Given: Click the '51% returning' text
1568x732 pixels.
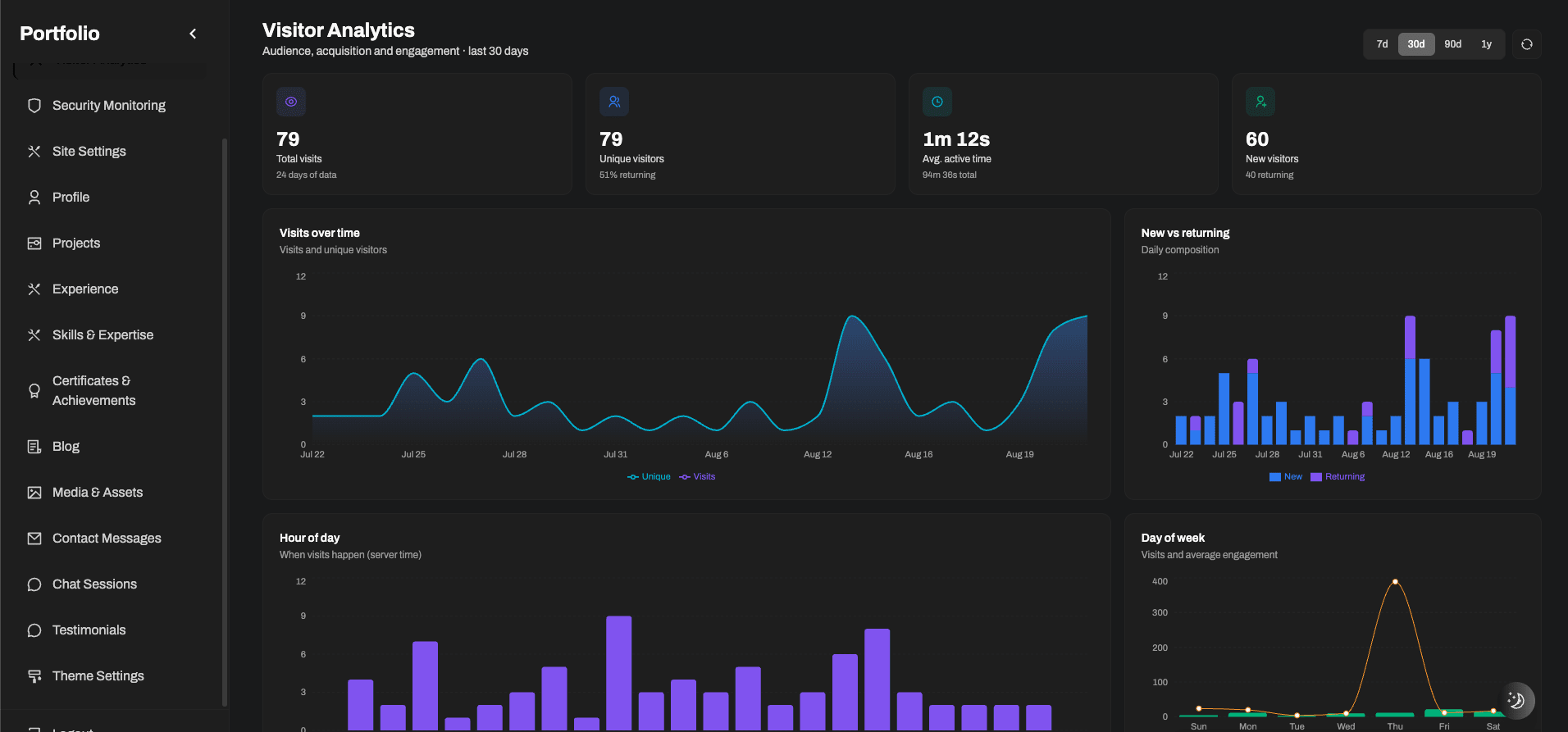Looking at the screenshot, I should tap(627, 175).
